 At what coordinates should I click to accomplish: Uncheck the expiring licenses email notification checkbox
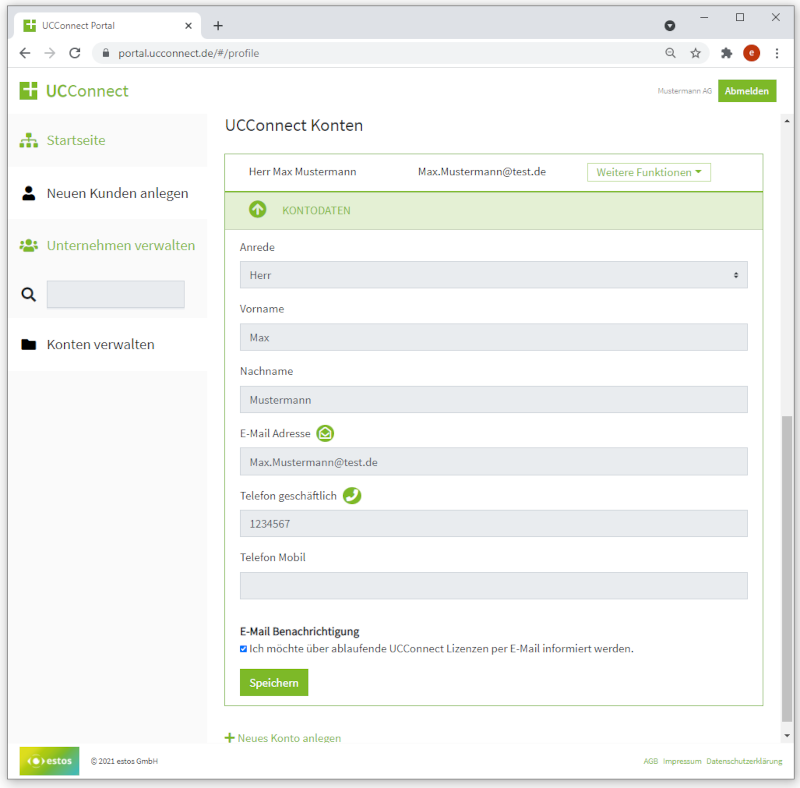coord(243,649)
